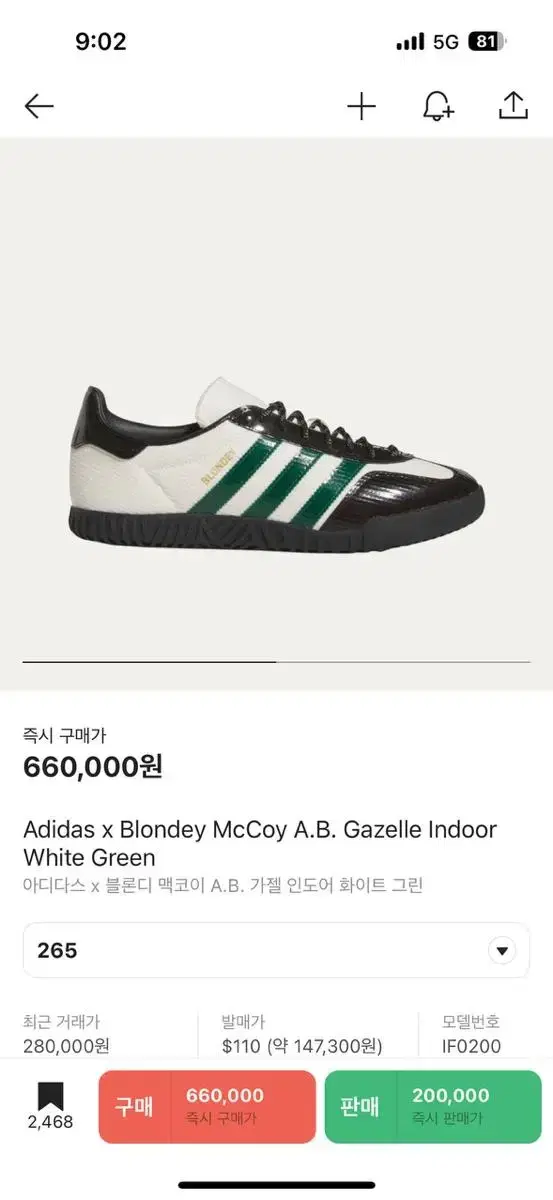Tap the red 구매 buy button
Image resolution: width=553 pixels, height=1200 pixels.
[207, 1107]
